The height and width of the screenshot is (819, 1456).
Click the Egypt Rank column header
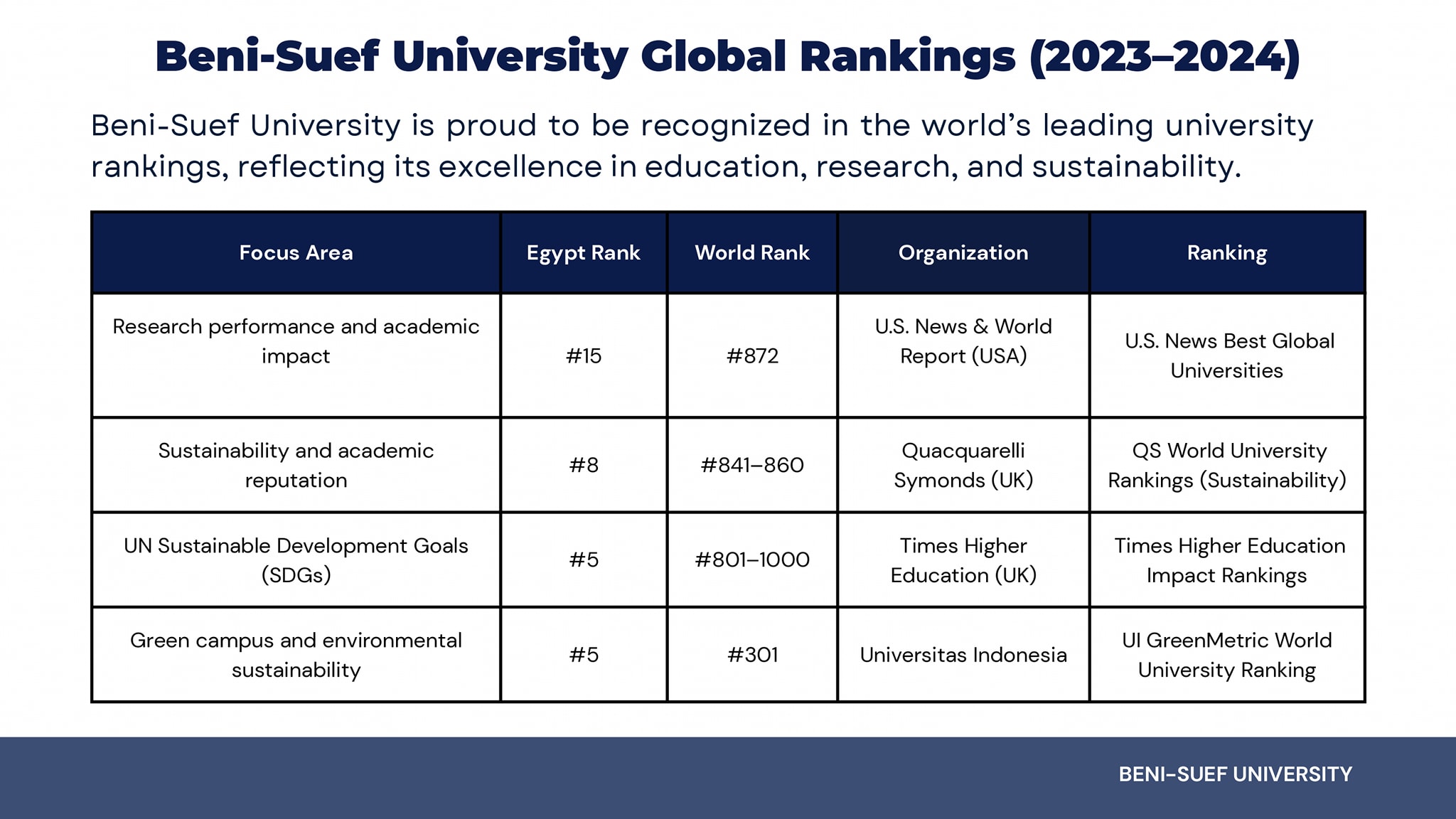tap(583, 252)
